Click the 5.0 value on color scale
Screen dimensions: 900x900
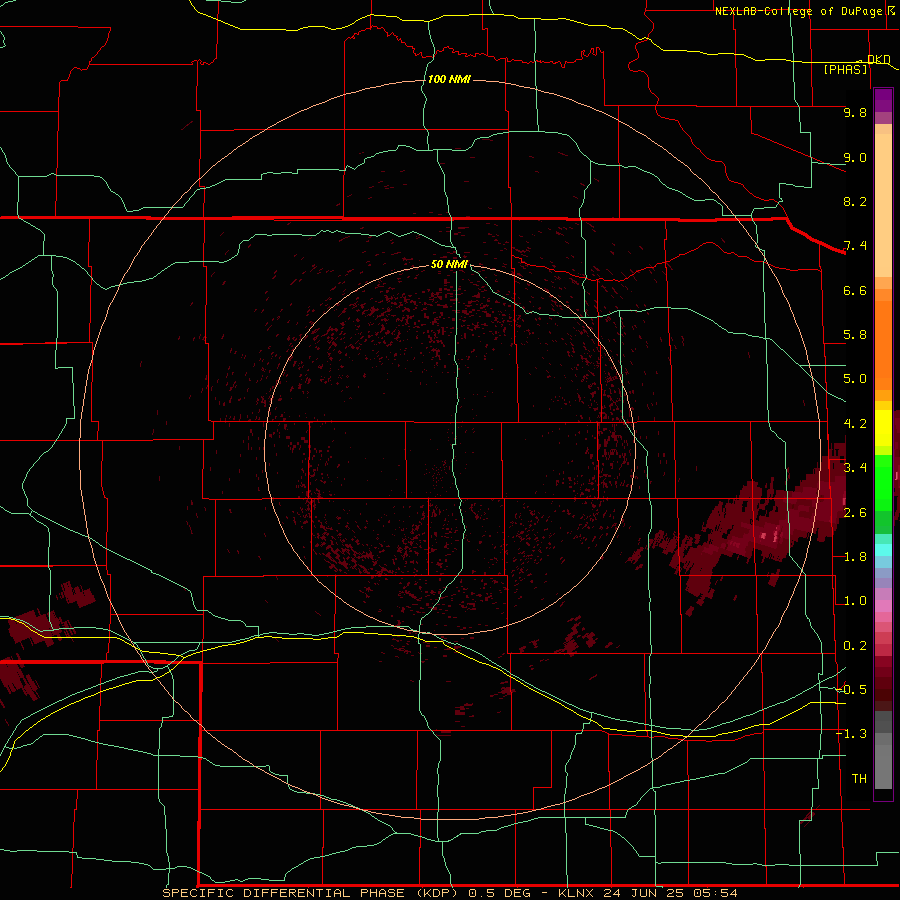[855, 379]
